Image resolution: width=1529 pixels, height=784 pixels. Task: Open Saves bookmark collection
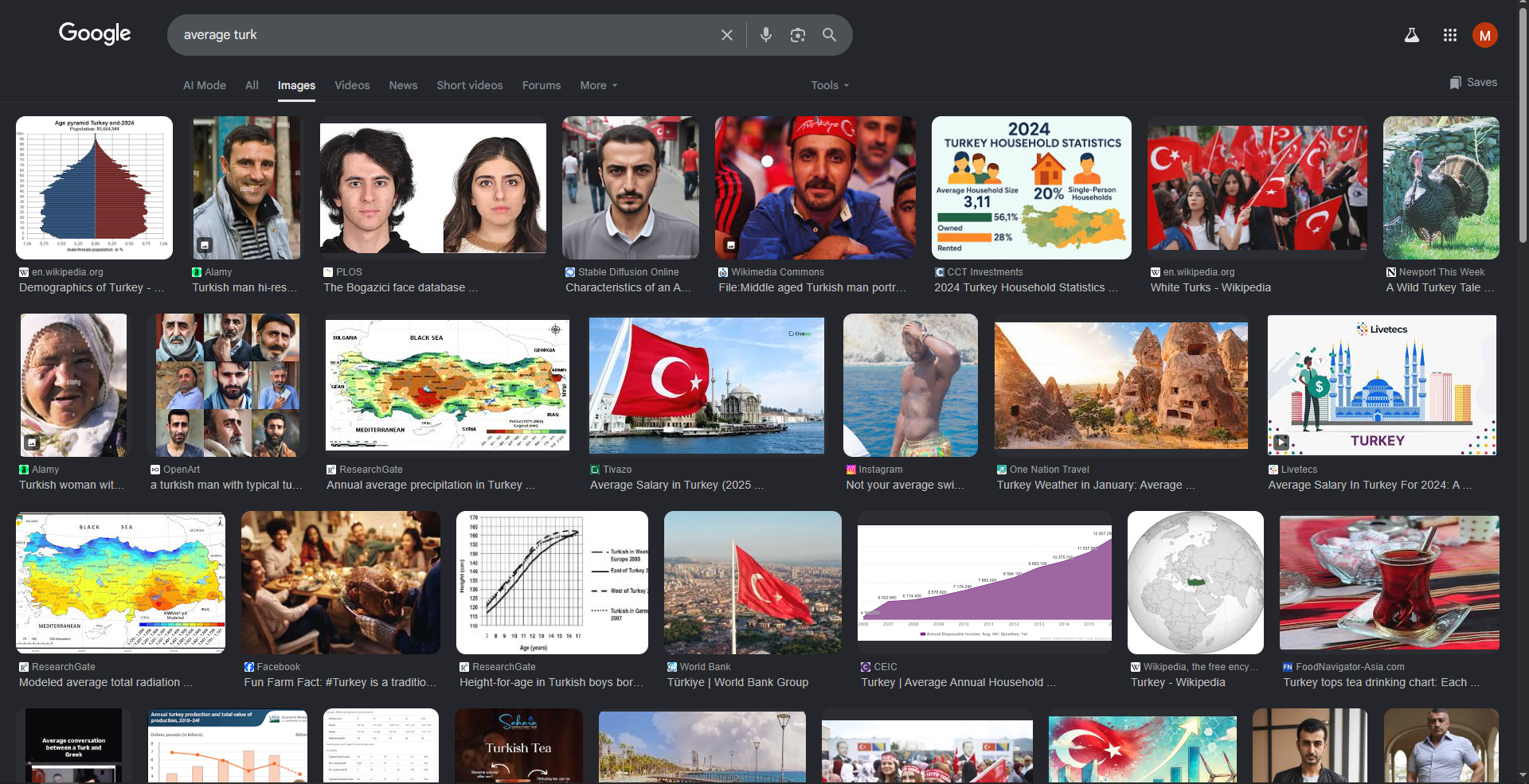(1472, 83)
